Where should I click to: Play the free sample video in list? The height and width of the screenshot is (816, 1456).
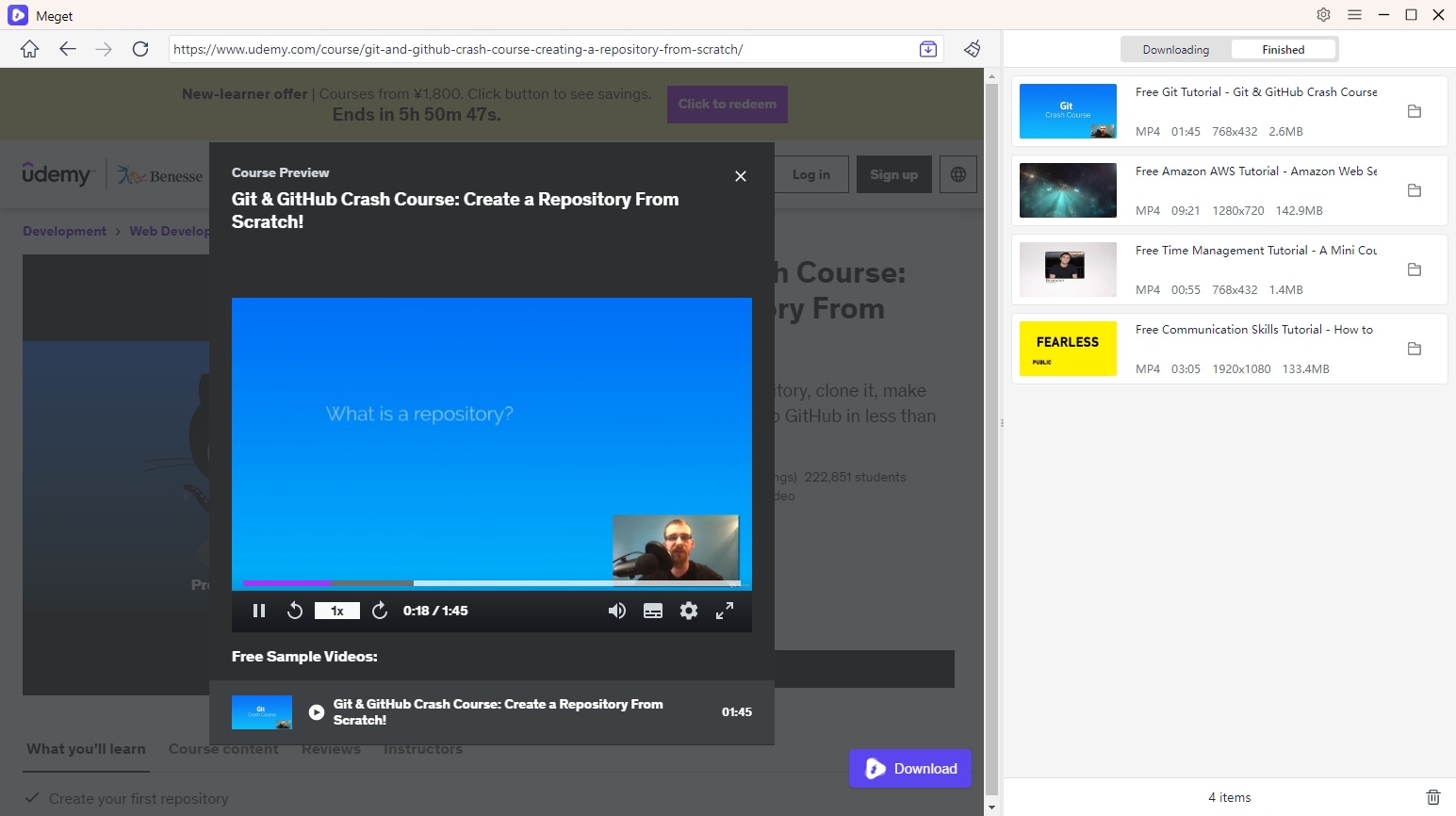(x=317, y=712)
